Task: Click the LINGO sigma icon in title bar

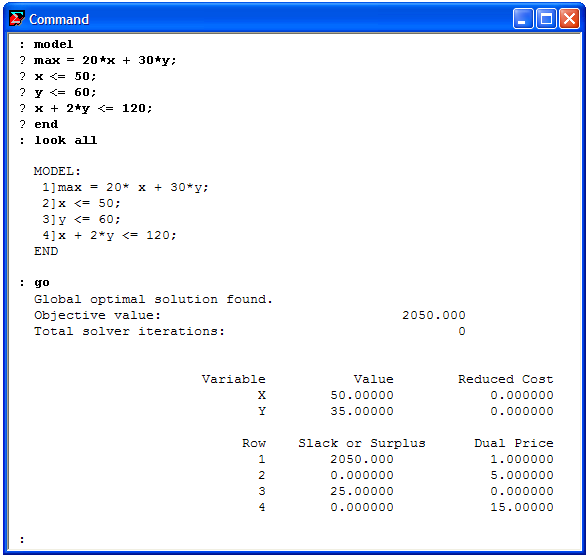Action: tap(17, 18)
